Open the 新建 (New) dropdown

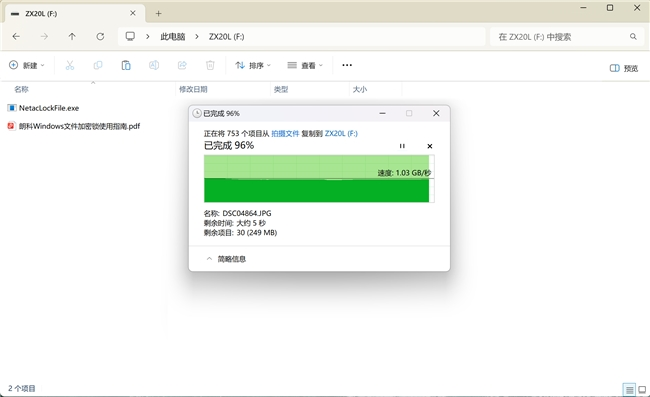(x=27, y=65)
